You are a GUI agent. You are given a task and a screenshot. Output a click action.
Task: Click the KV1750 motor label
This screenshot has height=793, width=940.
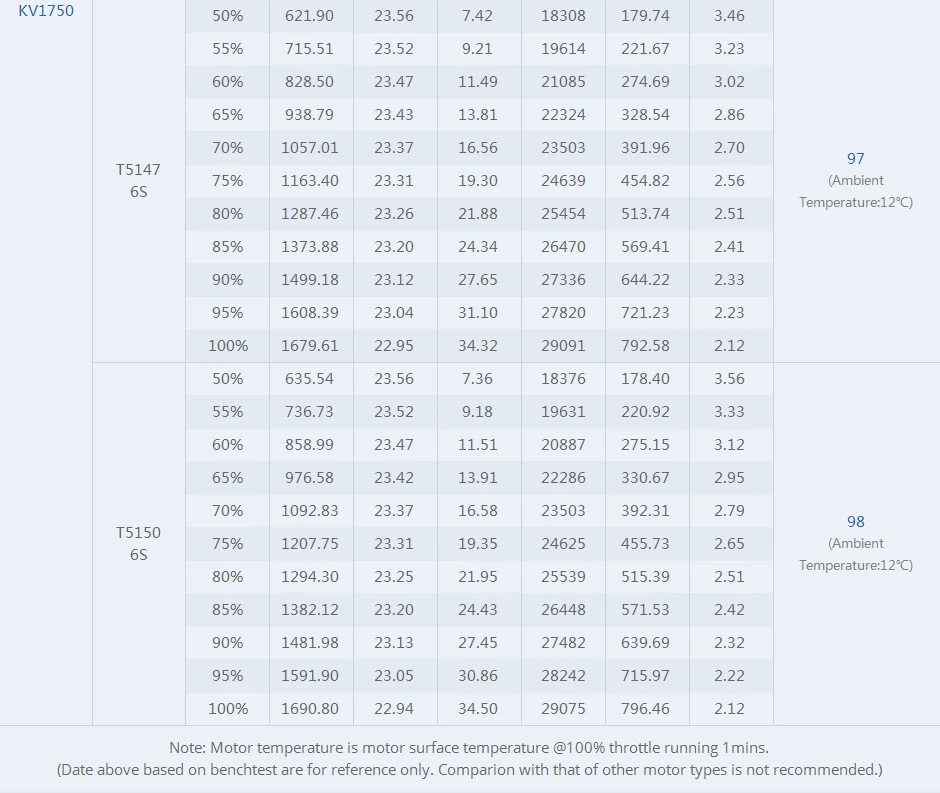point(46,11)
